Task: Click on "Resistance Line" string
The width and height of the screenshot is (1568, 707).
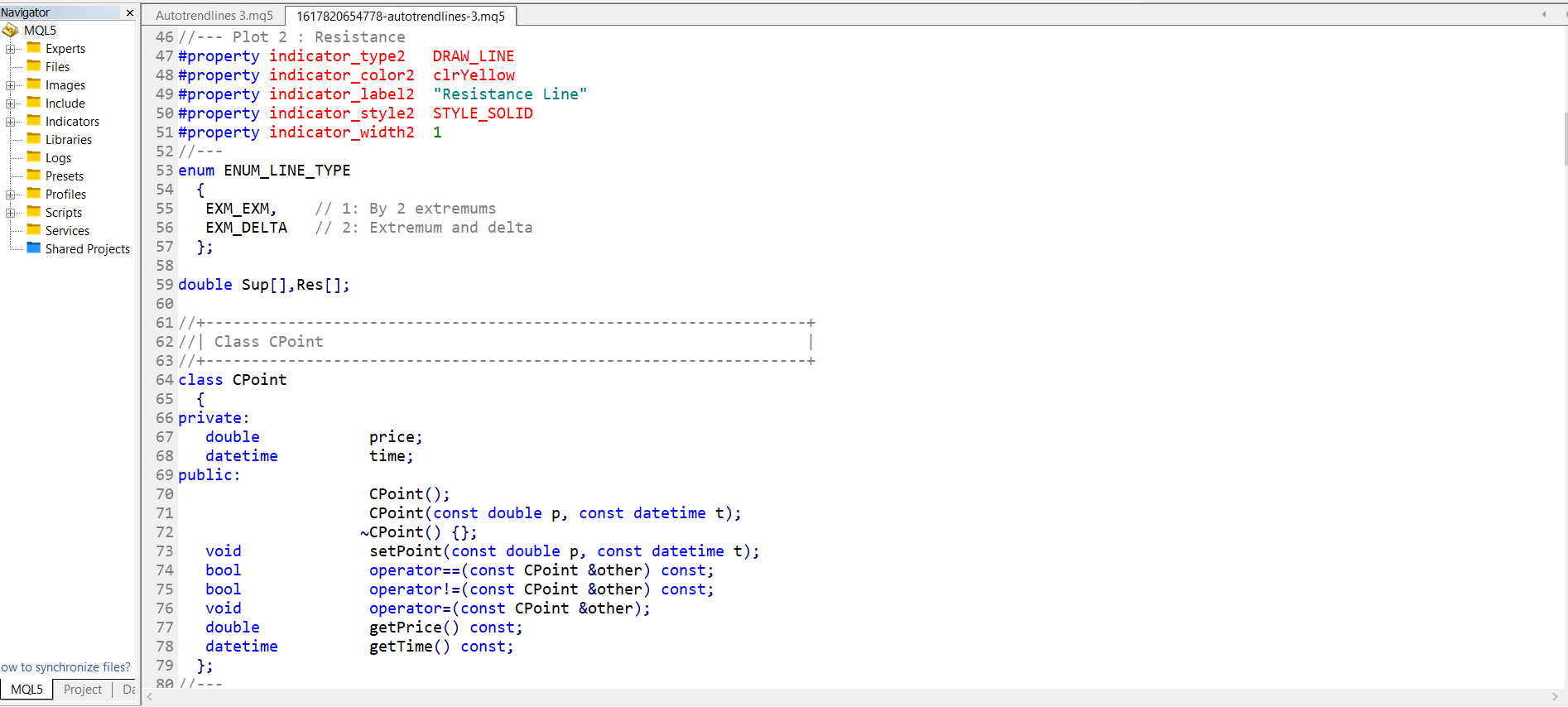Action: [x=510, y=94]
